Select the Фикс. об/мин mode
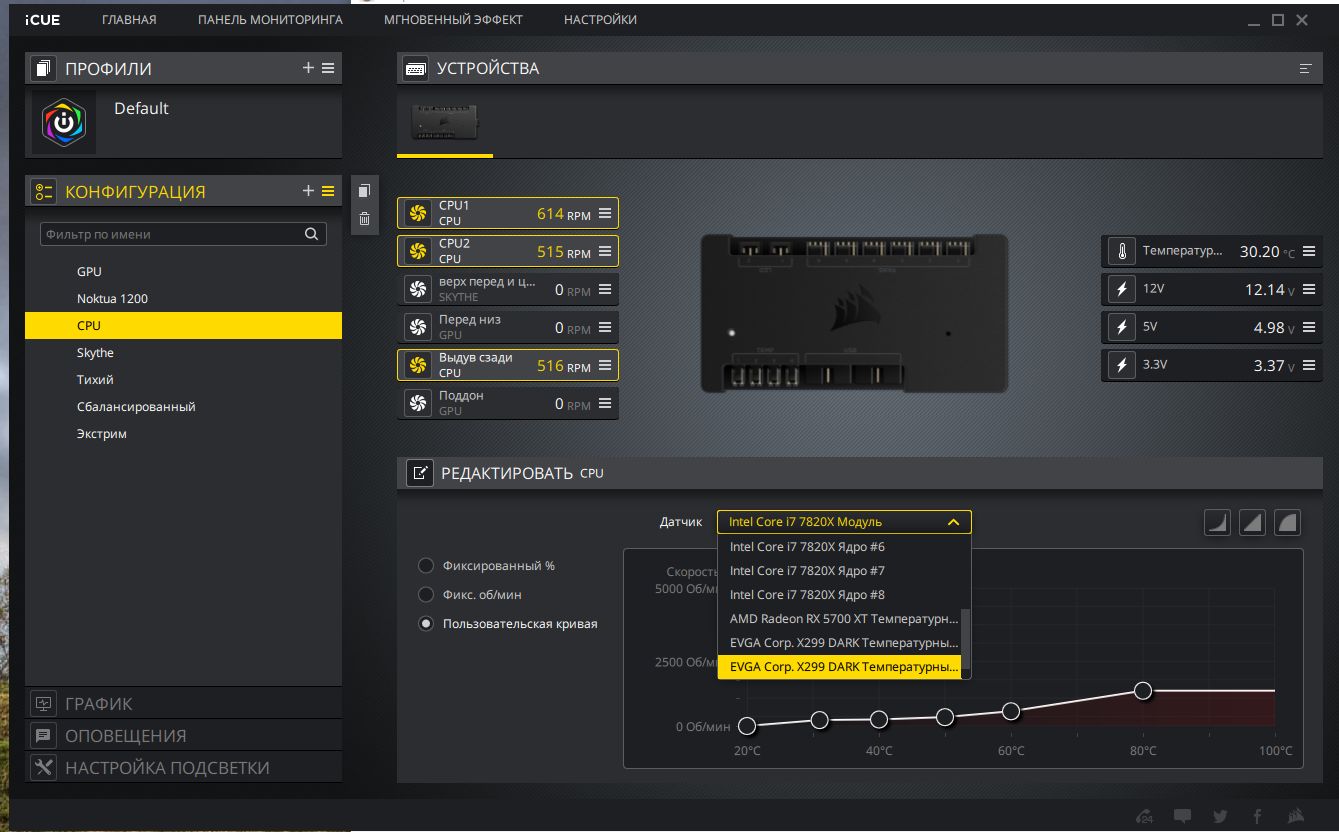 click(426, 595)
